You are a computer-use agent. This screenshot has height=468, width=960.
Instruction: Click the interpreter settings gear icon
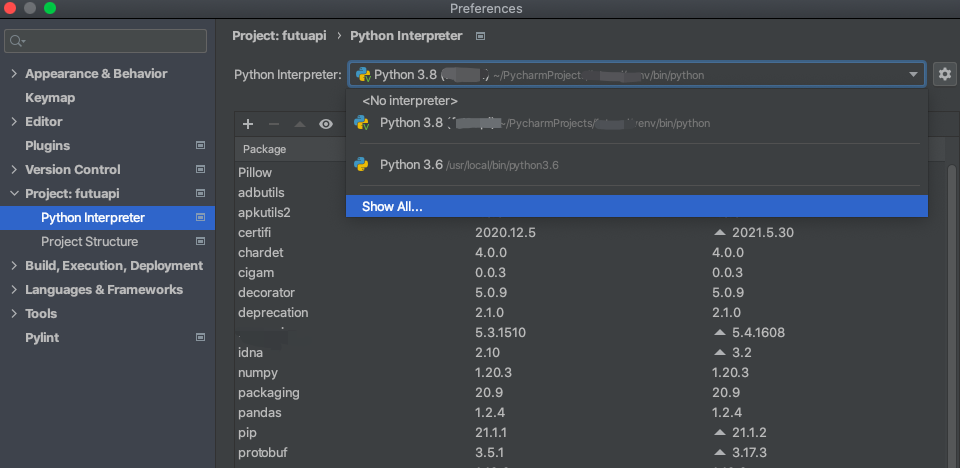click(944, 75)
